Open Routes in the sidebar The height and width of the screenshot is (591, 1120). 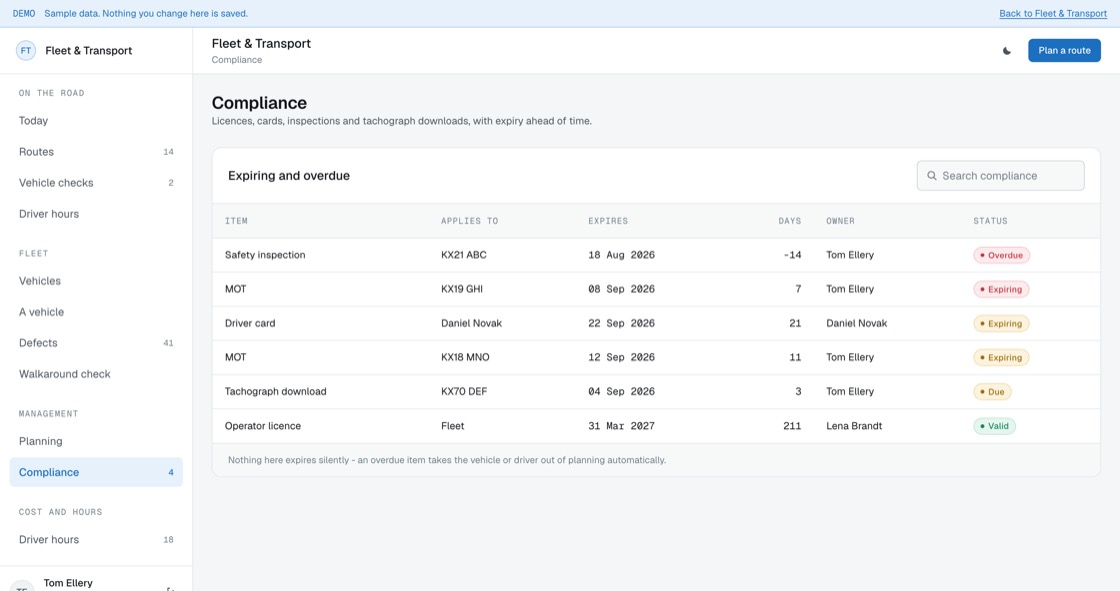point(96,152)
